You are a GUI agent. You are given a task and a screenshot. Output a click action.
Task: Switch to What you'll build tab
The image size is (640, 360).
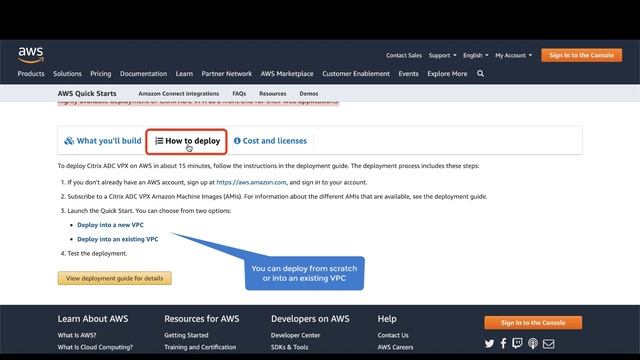click(103, 141)
